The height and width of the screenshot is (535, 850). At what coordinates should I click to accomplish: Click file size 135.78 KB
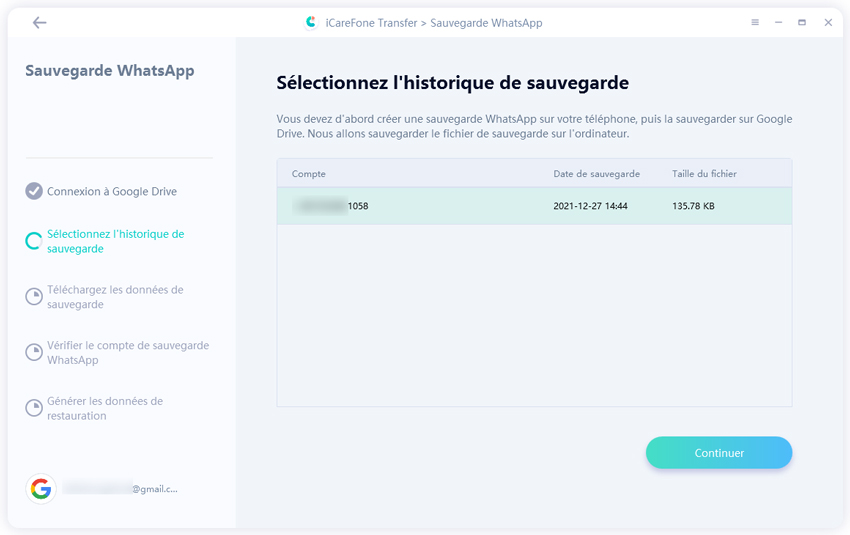(693, 206)
